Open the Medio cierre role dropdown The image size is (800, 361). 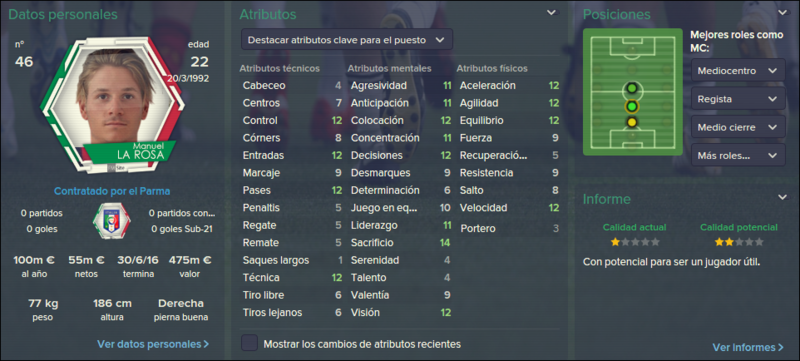(x=738, y=127)
